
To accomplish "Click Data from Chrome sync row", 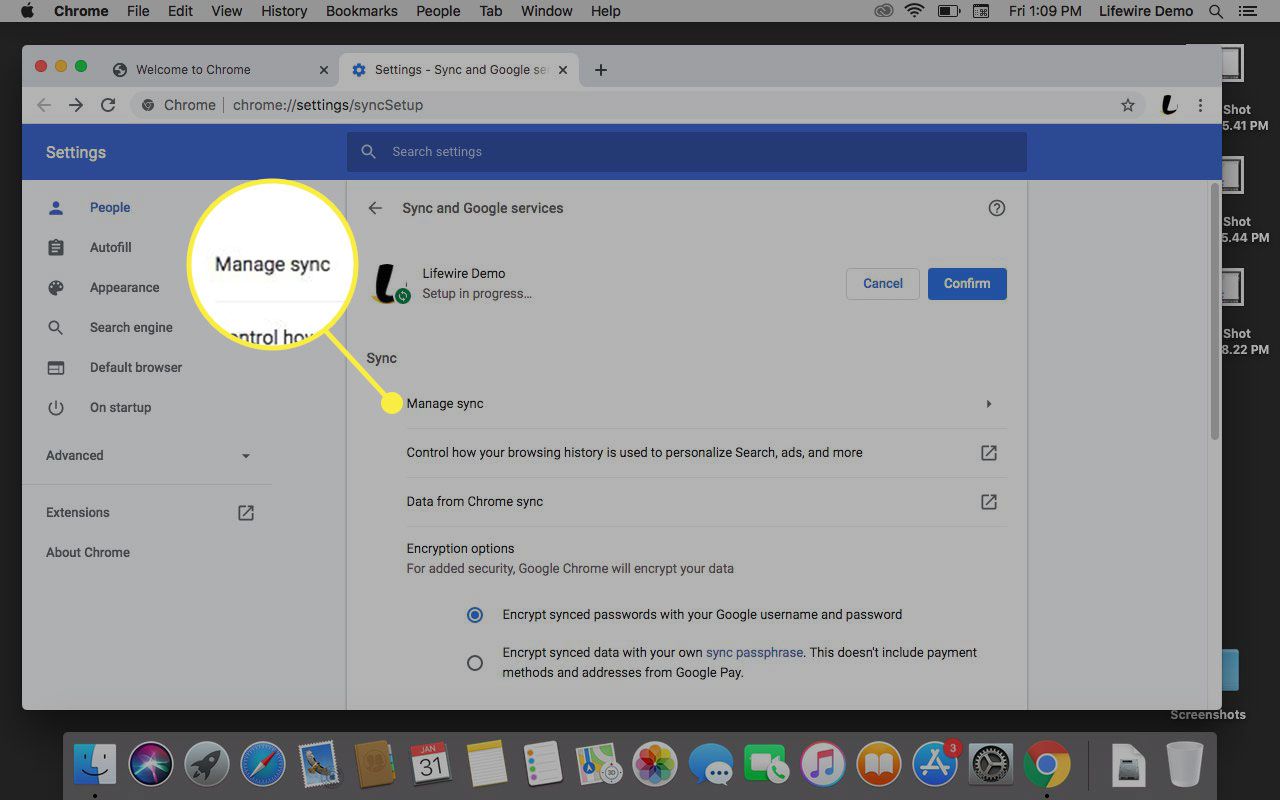I will [706, 502].
